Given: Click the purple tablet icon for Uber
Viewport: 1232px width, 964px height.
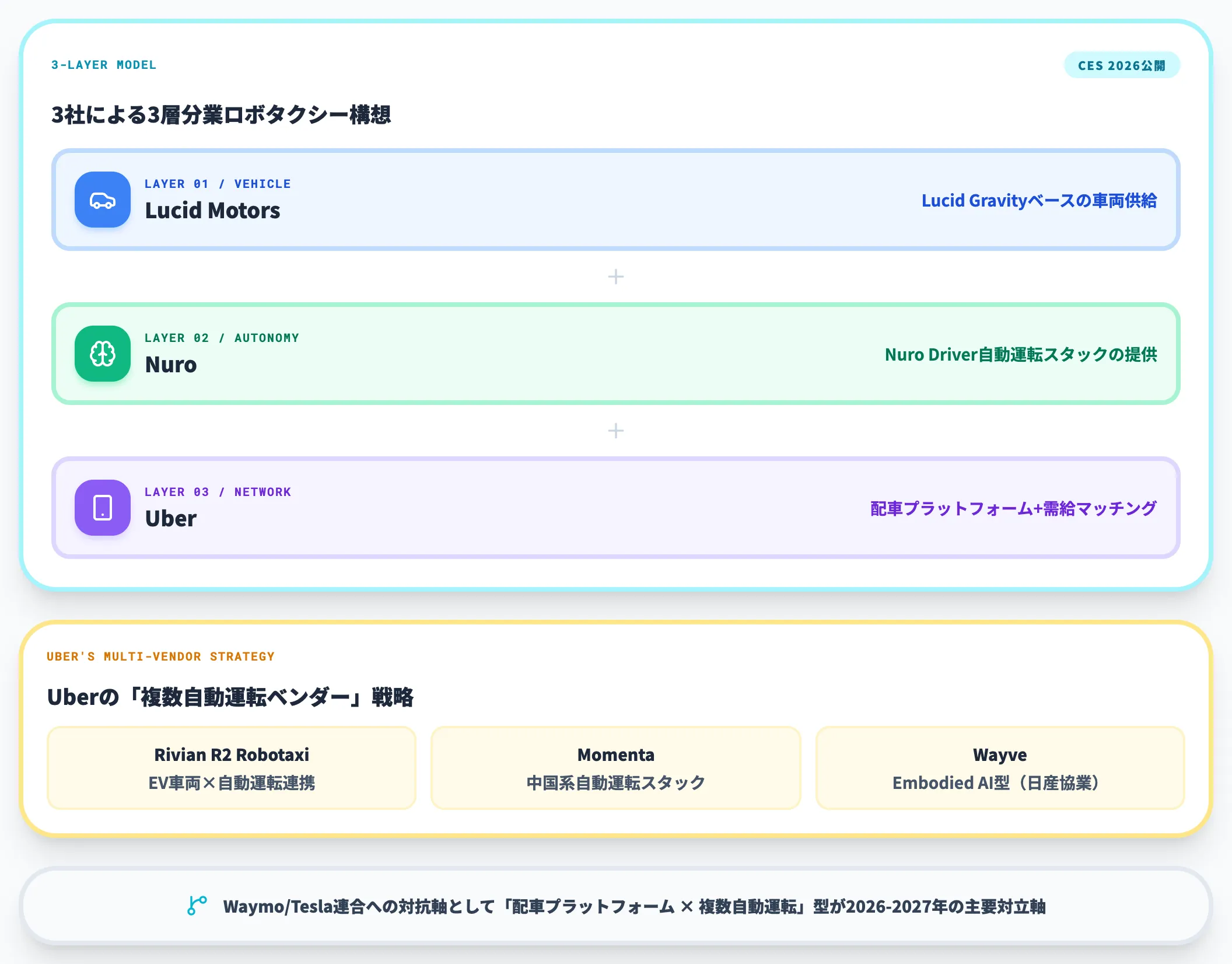Looking at the screenshot, I should (x=103, y=508).
